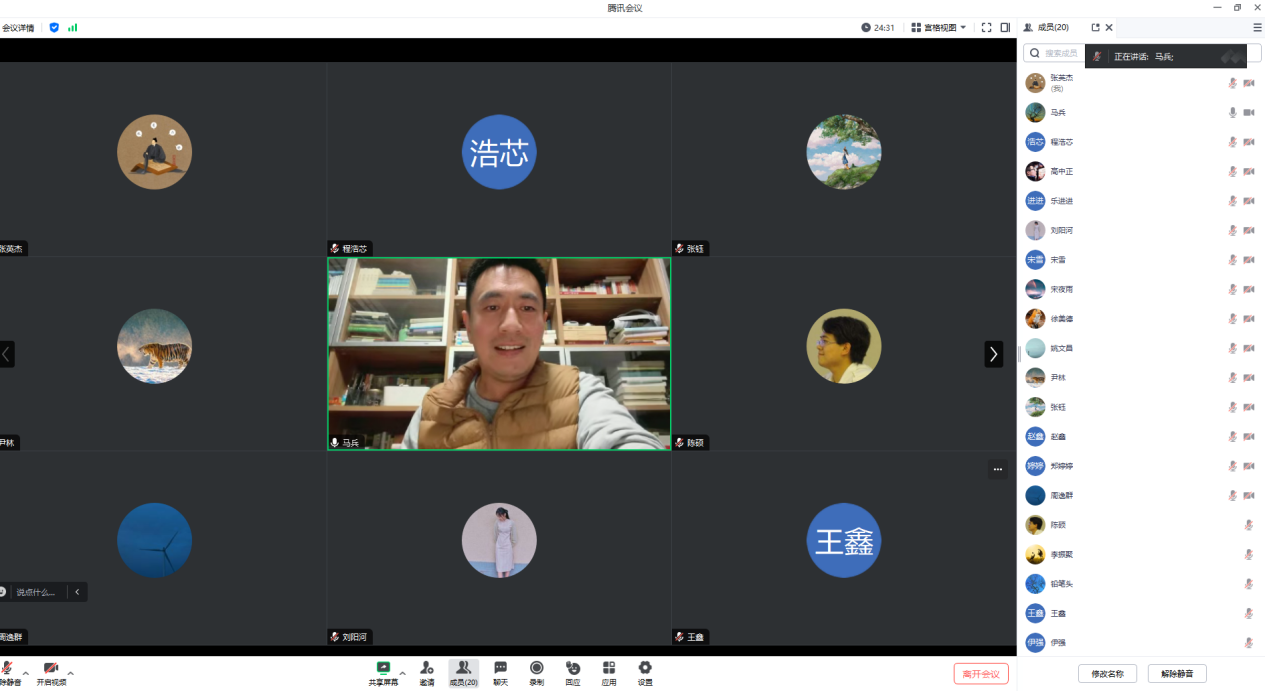
Task: Open the 回应 reactions icon
Action: tap(572, 668)
